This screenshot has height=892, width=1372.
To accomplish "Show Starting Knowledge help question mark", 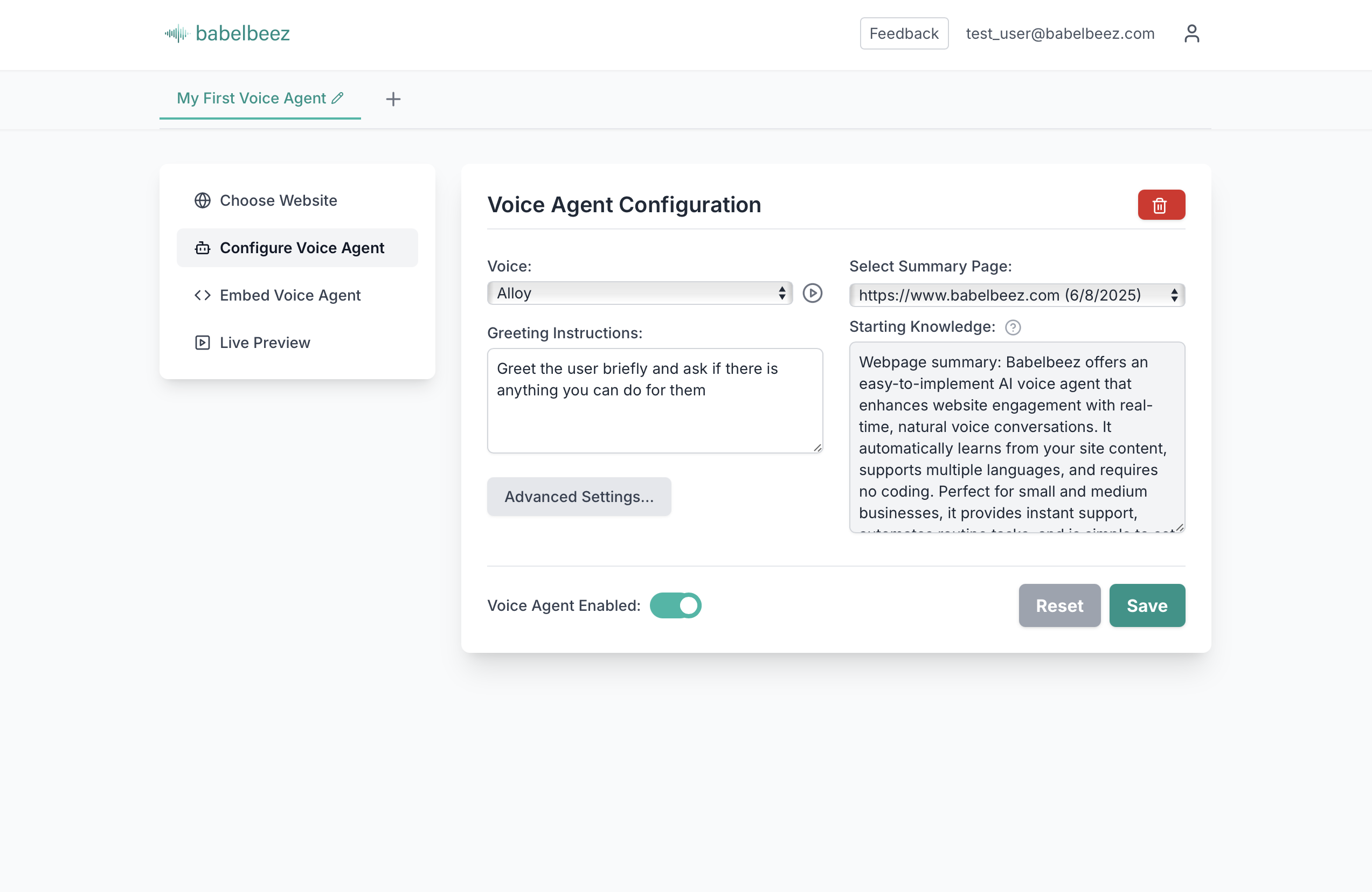I will click(1013, 327).
